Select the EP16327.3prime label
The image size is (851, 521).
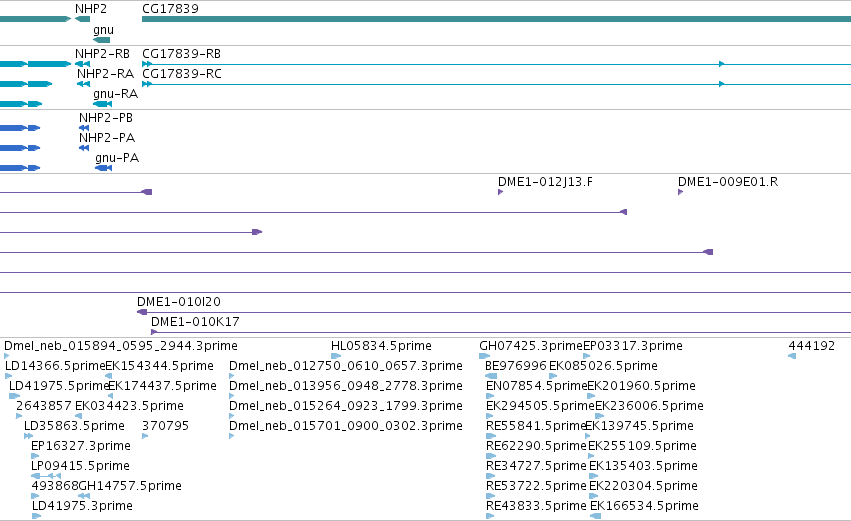coord(81,446)
